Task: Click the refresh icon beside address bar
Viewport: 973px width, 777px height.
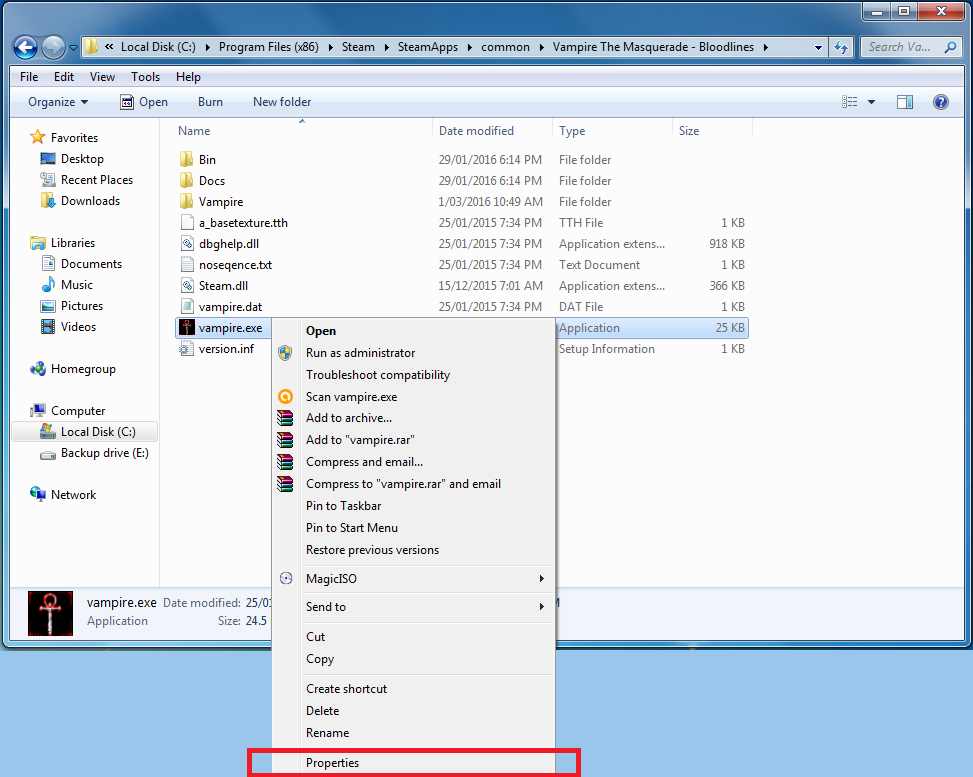Action: point(841,47)
